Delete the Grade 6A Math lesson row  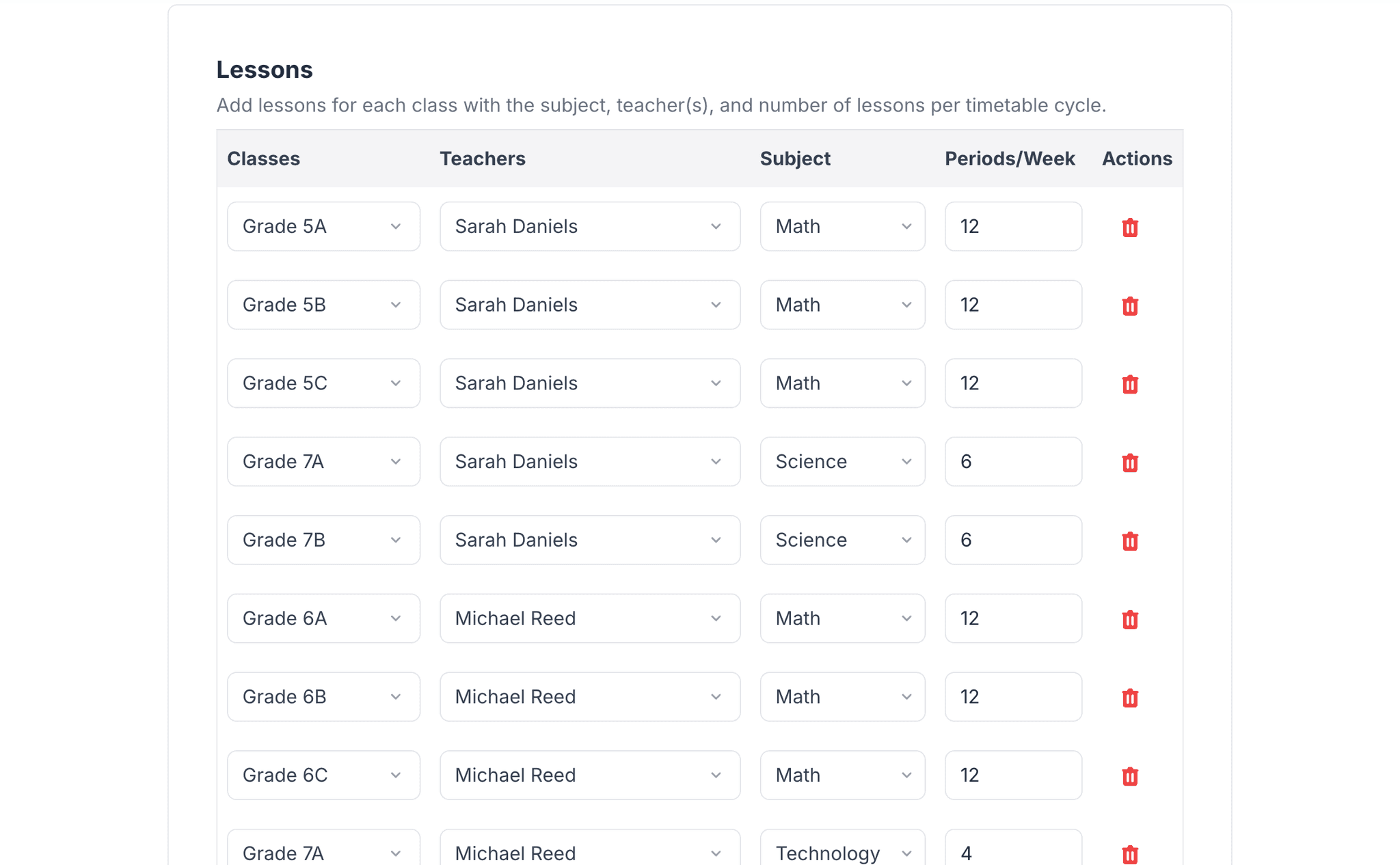pos(1129,619)
